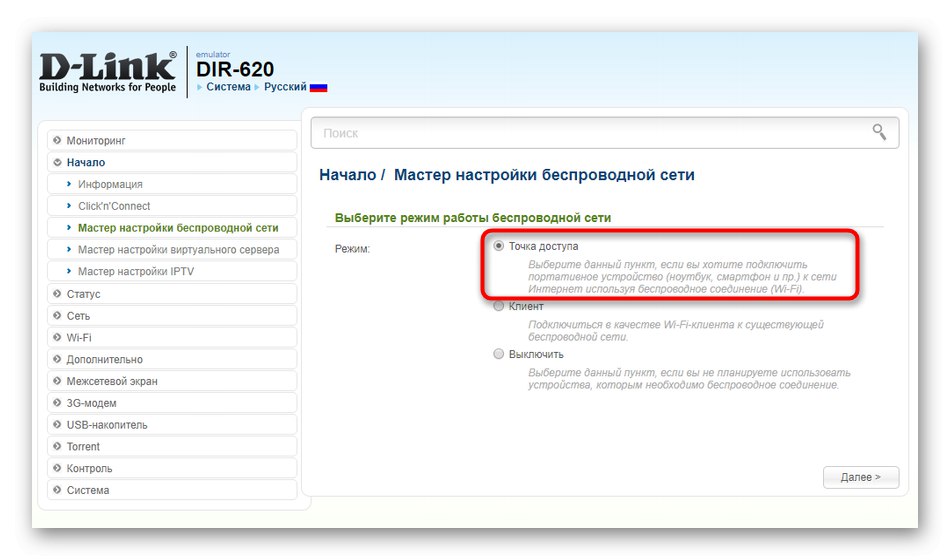The image size is (950, 560).
Task: Expand the Мониторинг section arrow
Action: (57, 140)
